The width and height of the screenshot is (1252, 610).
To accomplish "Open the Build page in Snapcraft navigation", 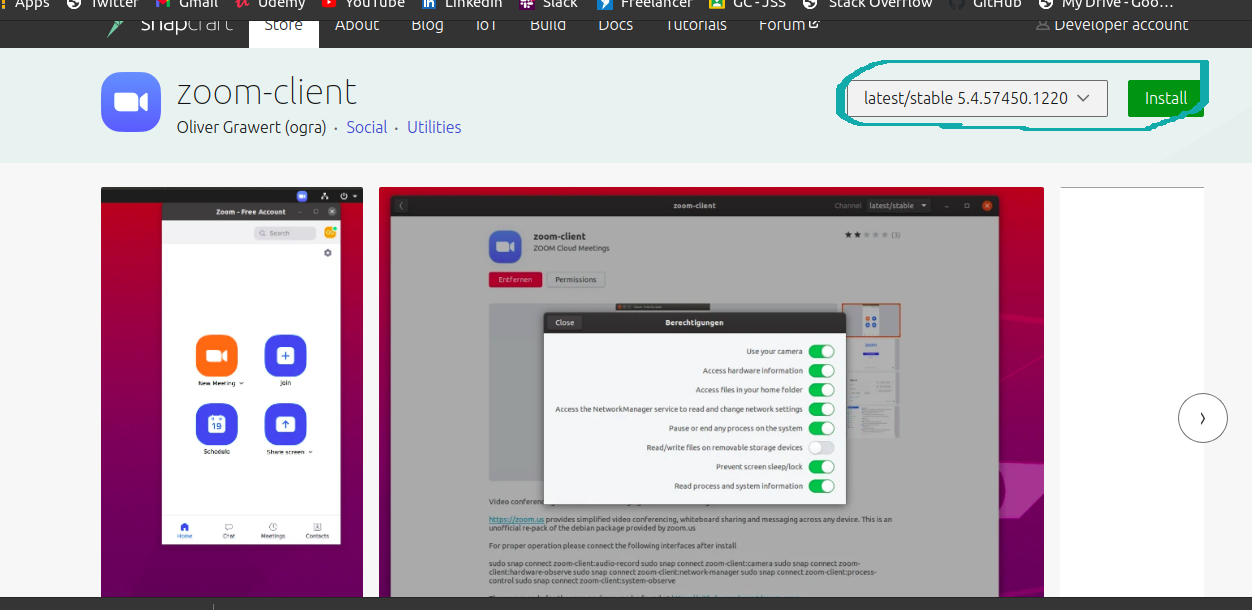I will tap(547, 24).
